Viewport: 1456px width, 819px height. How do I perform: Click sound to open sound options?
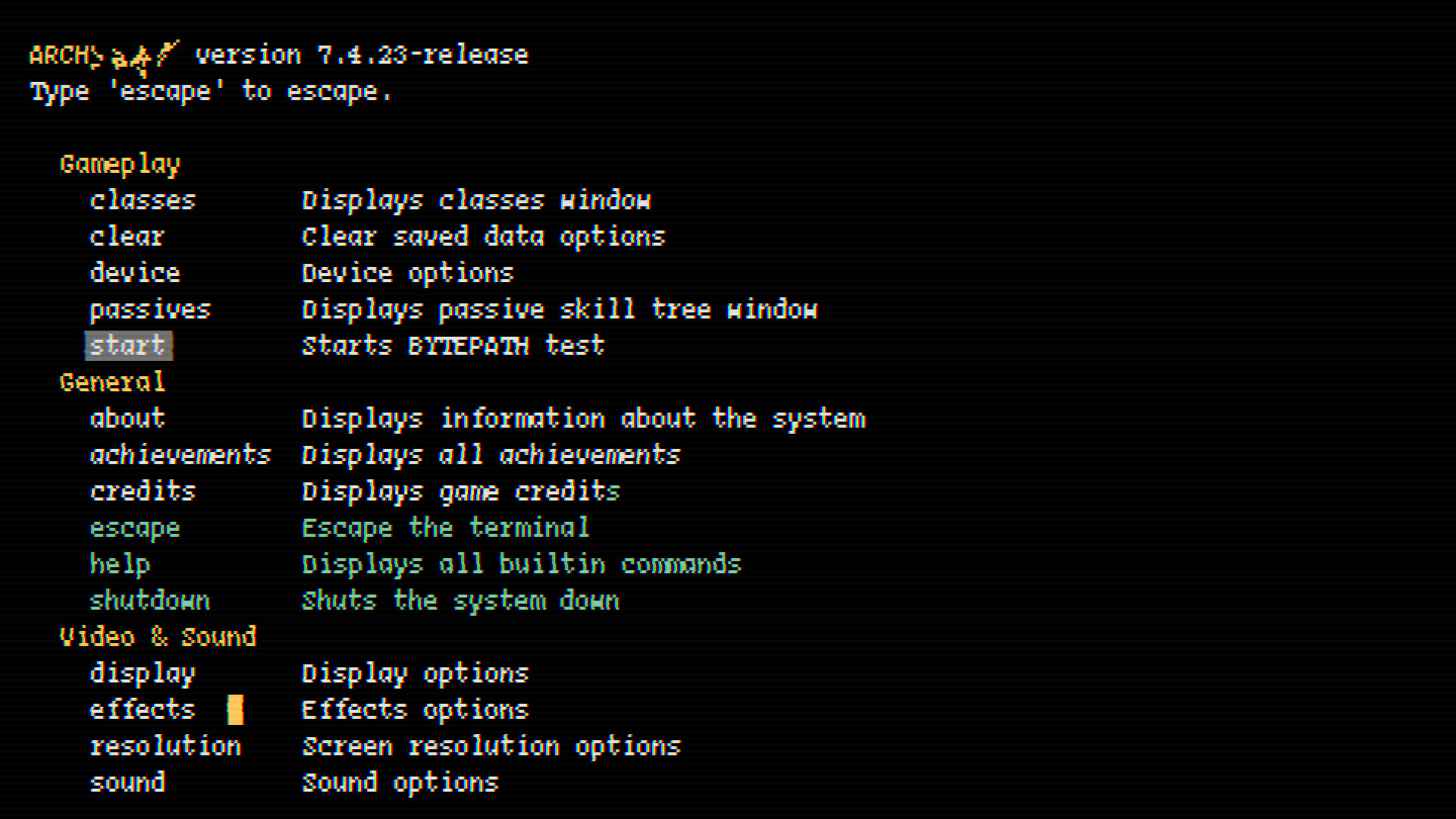[x=127, y=783]
